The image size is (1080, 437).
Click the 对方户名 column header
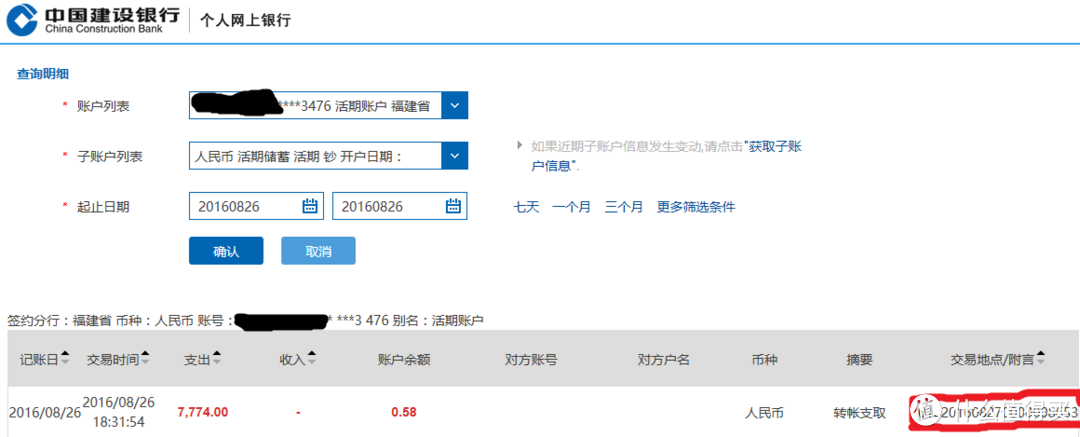click(663, 359)
